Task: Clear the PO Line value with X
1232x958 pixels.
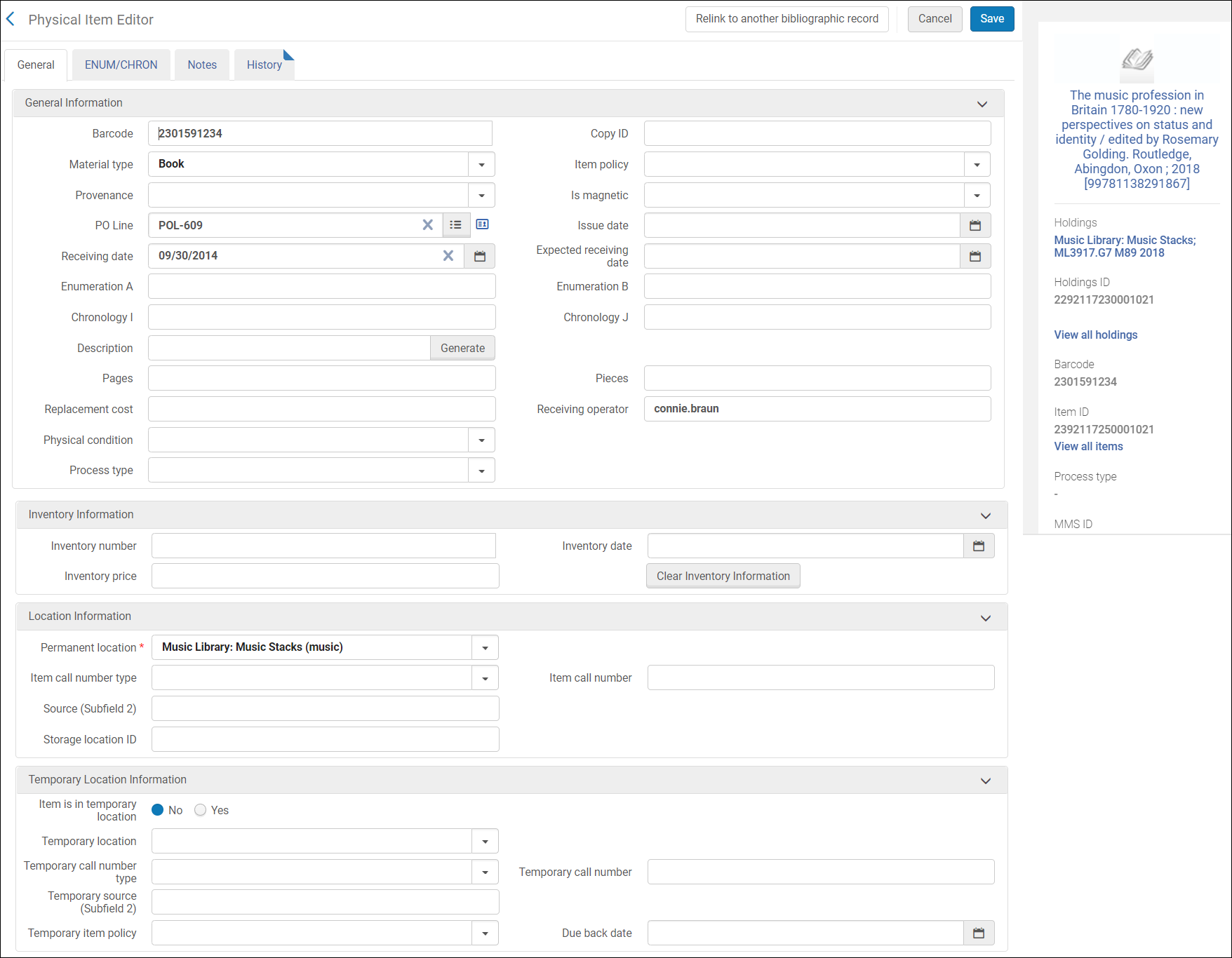Action: pos(427,225)
